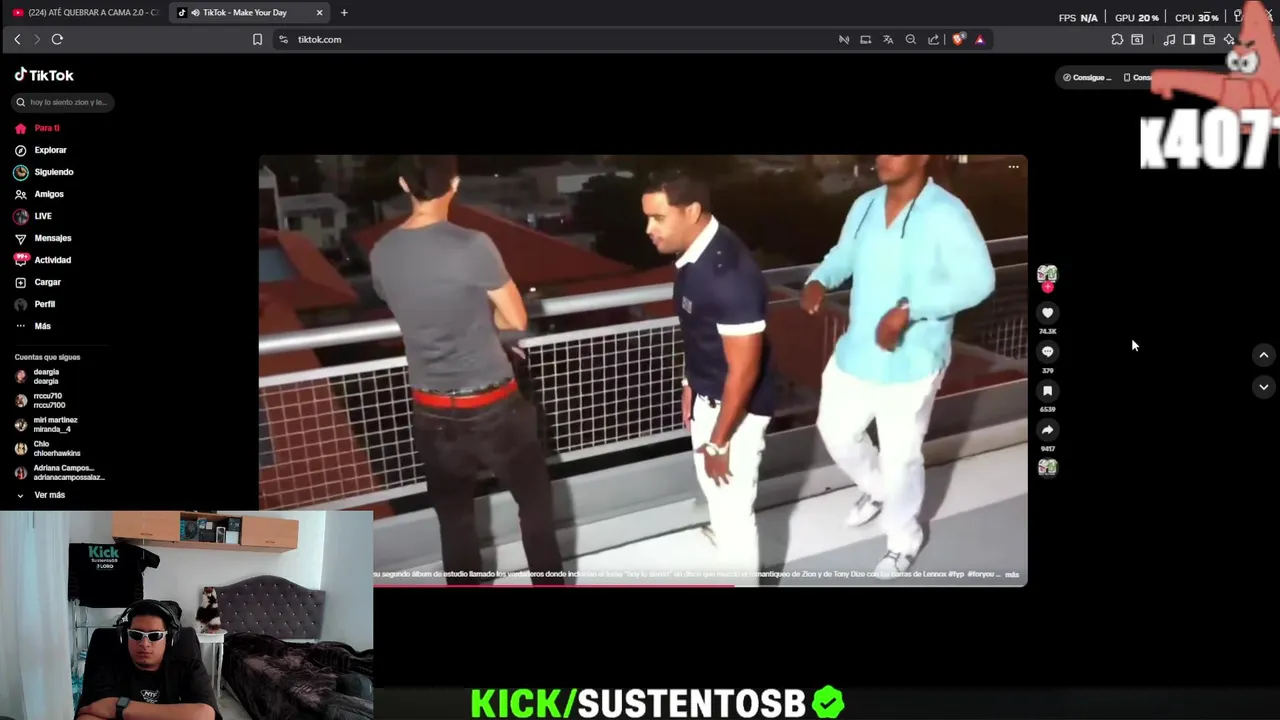This screenshot has width=1280, height=720.
Task: Focus the TikTok search field
Action: (x=64, y=102)
